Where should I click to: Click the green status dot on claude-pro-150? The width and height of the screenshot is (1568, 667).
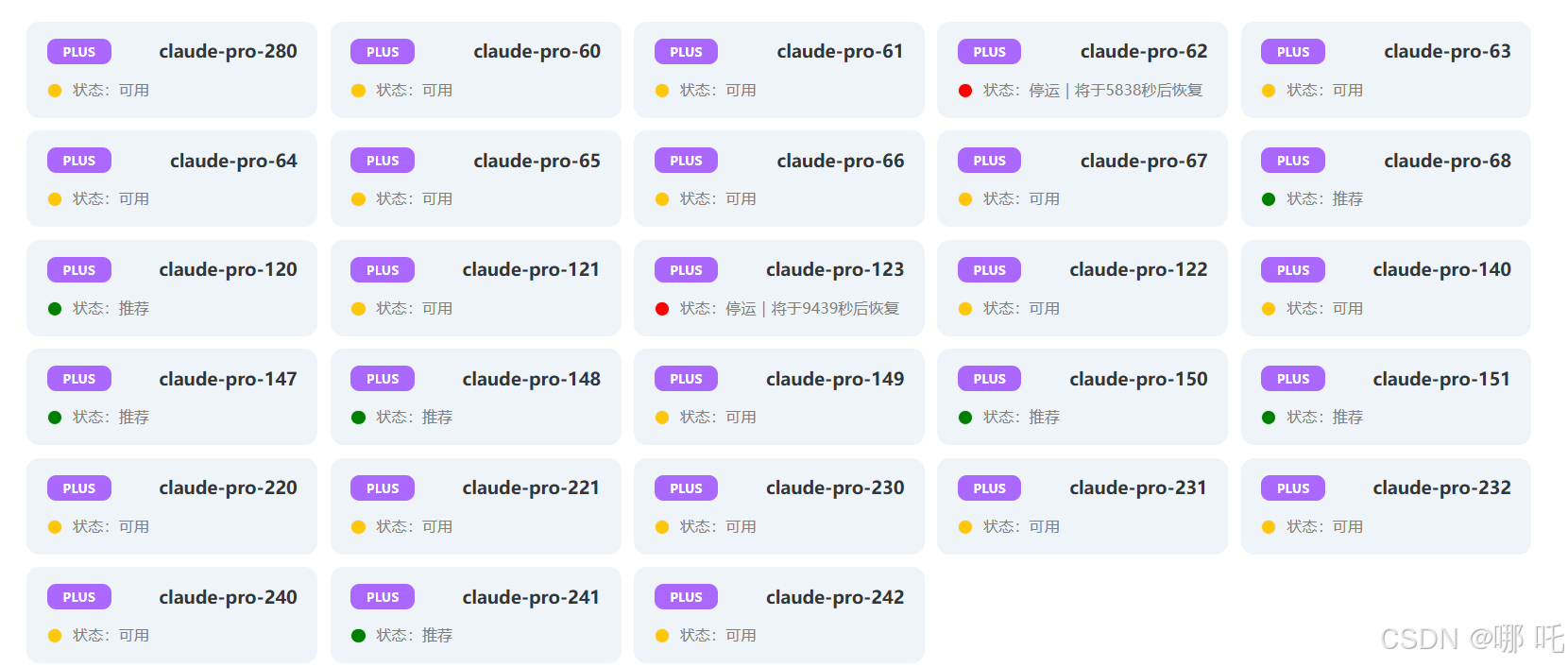click(965, 418)
